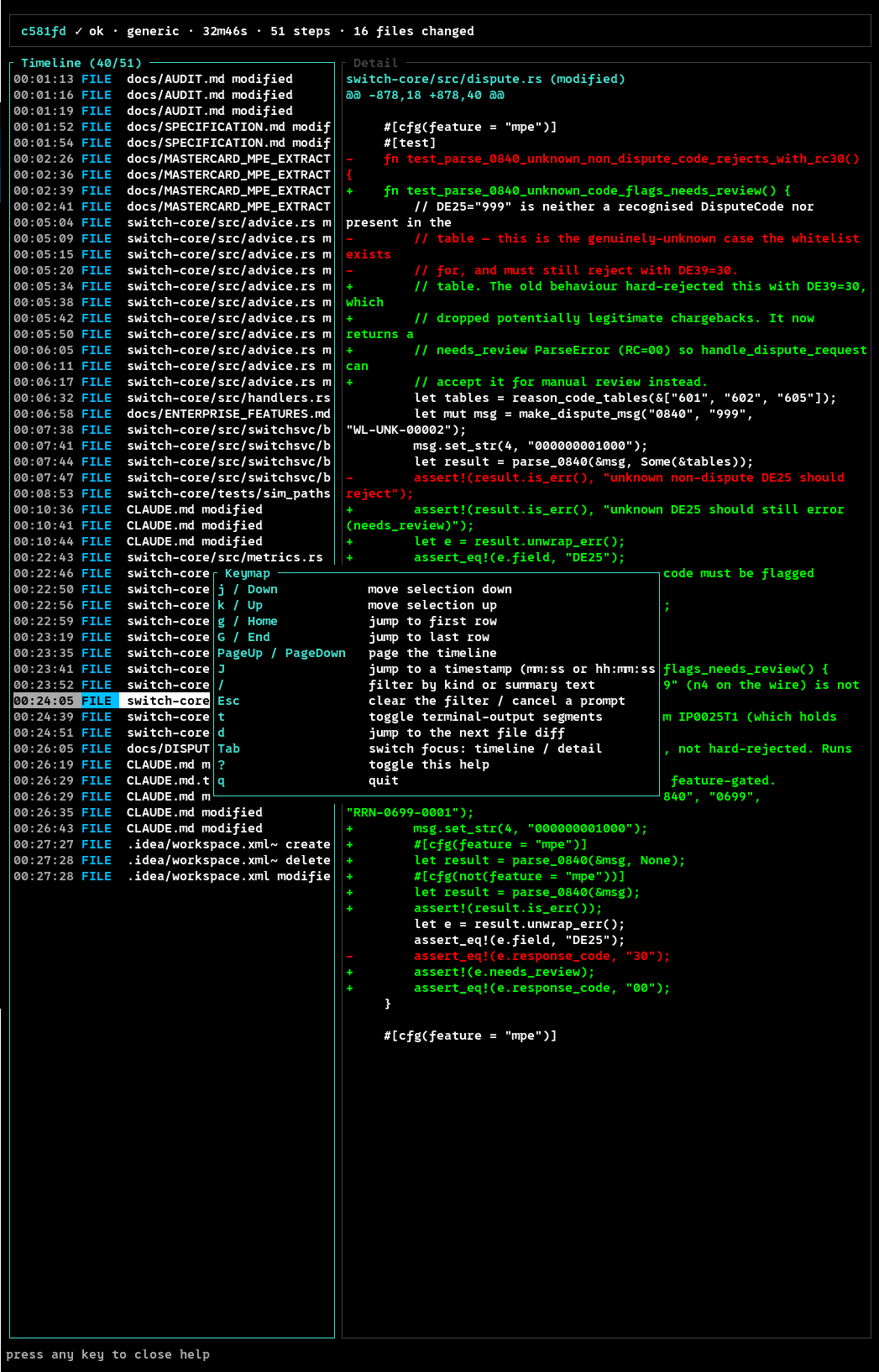Viewport: 879px width, 1372px height.
Task: Click 'press any key to close help' status
Action: point(108,1354)
